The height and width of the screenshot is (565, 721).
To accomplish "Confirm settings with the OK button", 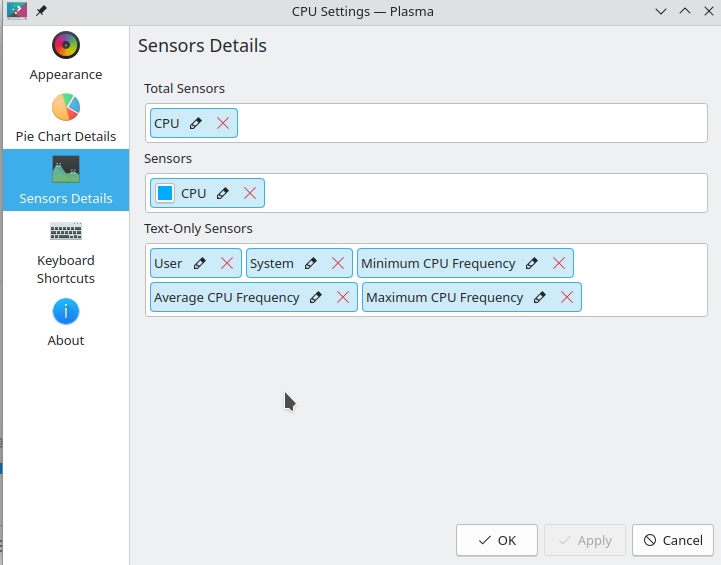I will click(x=497, y=540).
